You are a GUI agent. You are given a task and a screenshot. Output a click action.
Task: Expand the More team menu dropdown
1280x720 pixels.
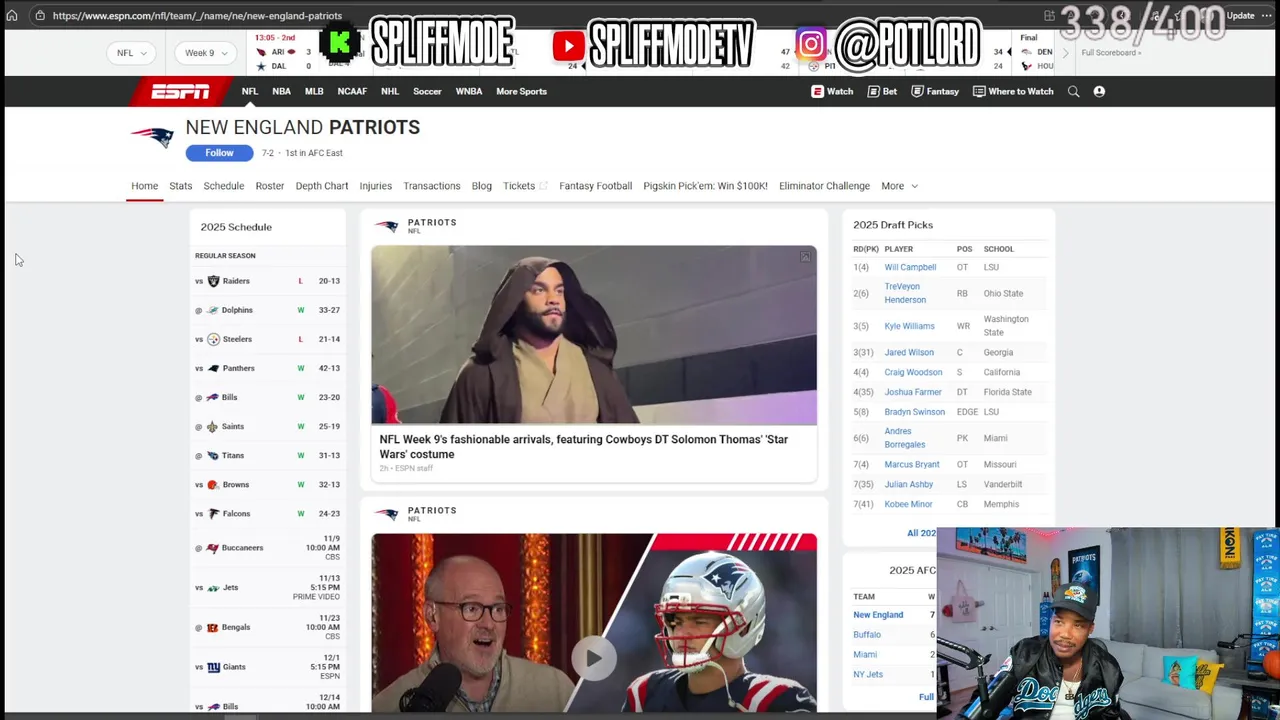click(899, 186)
